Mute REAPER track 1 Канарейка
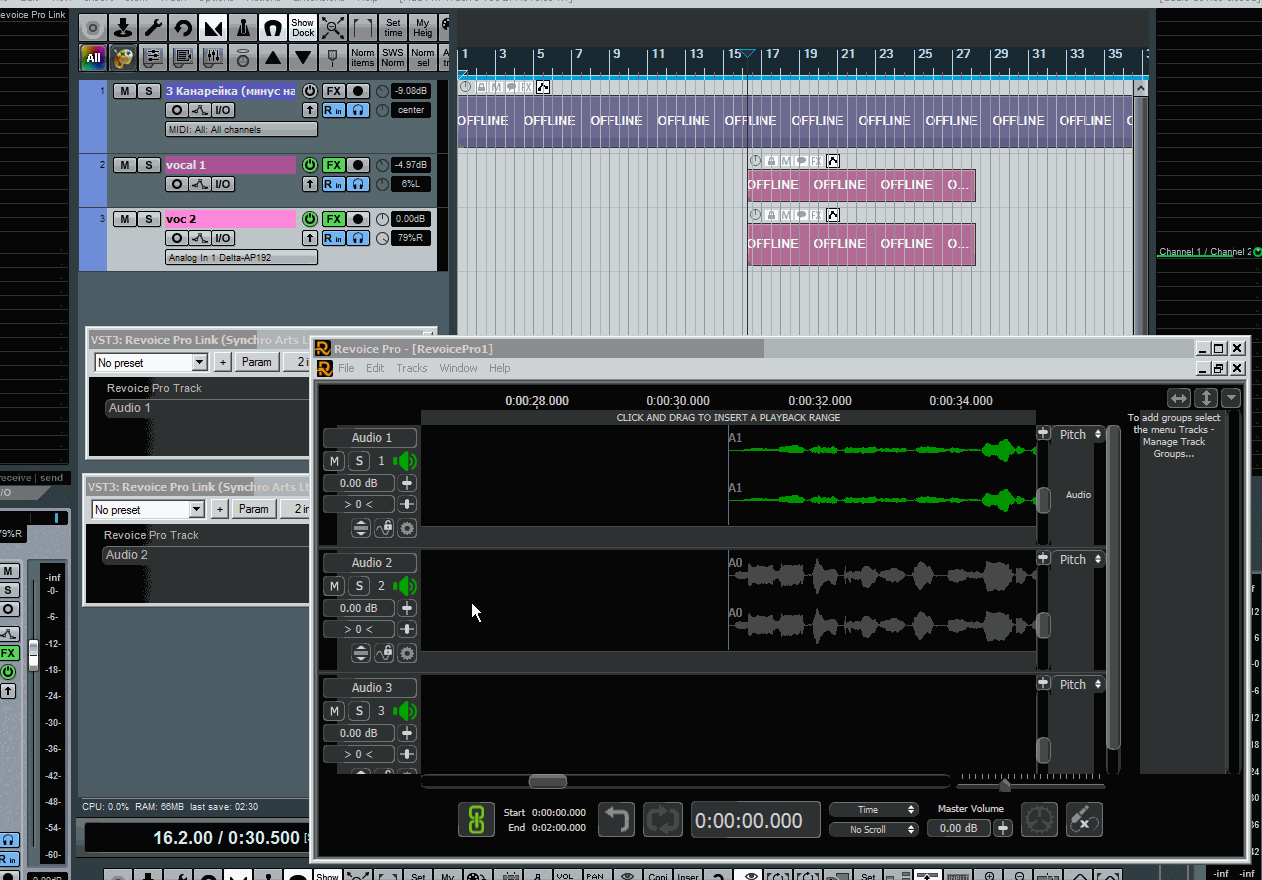The height and width of the screenshot is (880, 1262). point(124,91)
